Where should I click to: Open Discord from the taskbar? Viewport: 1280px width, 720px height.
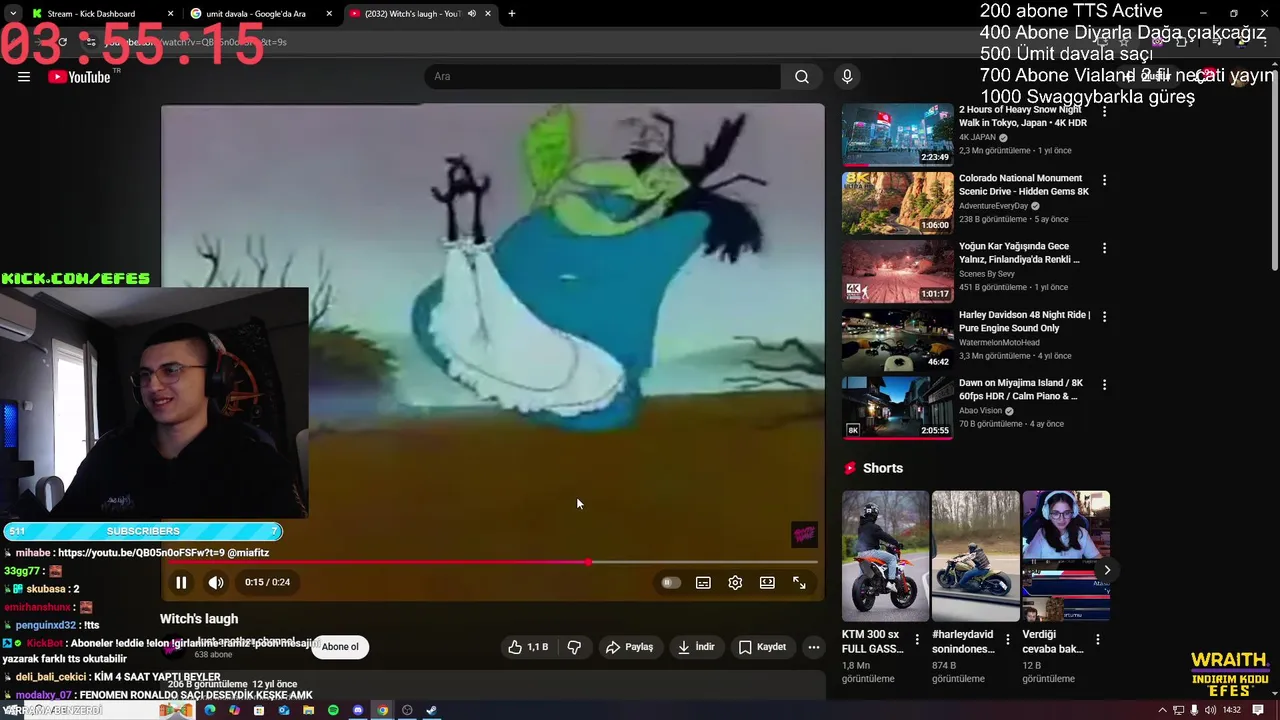pyautogui.click(x=358, y=710)
